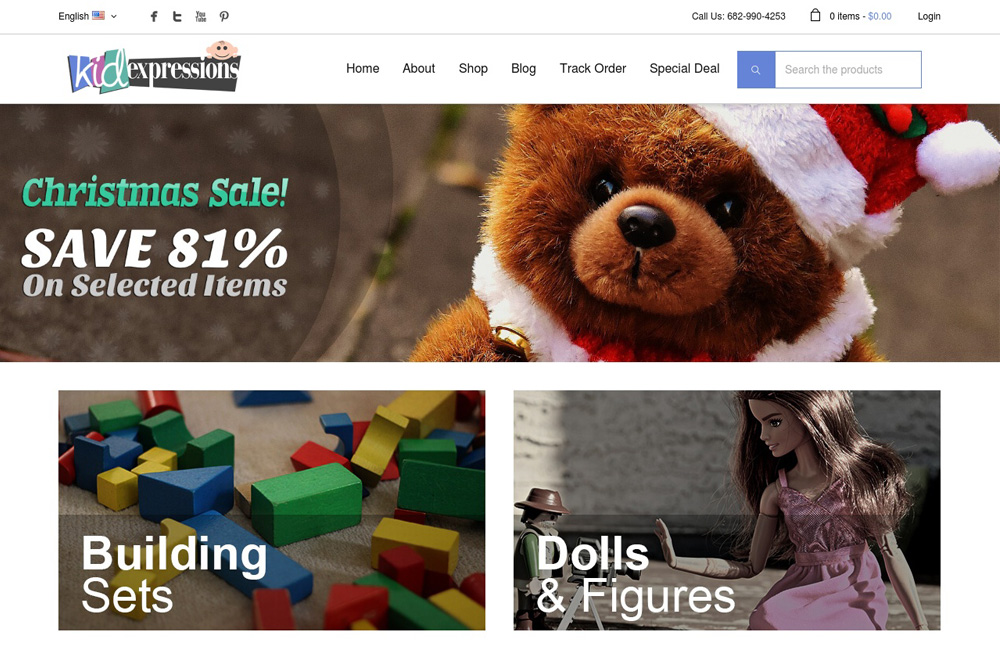Visit the Blog page

pyautogui.click(x=524, y=68)
